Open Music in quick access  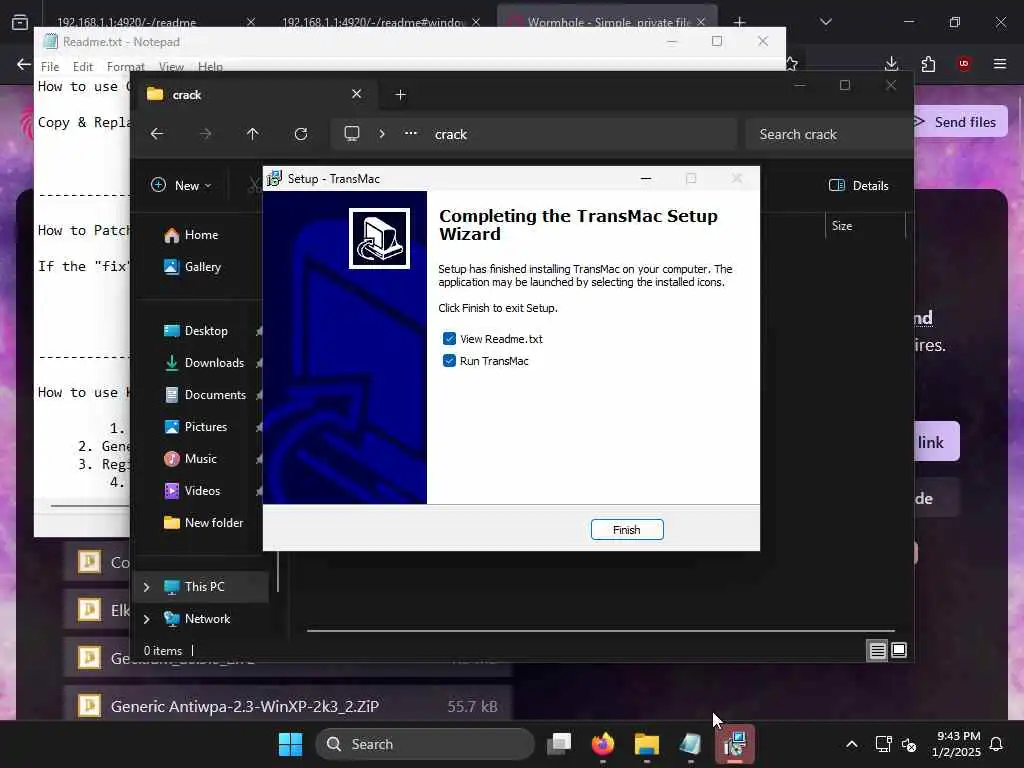coord(200,458)
